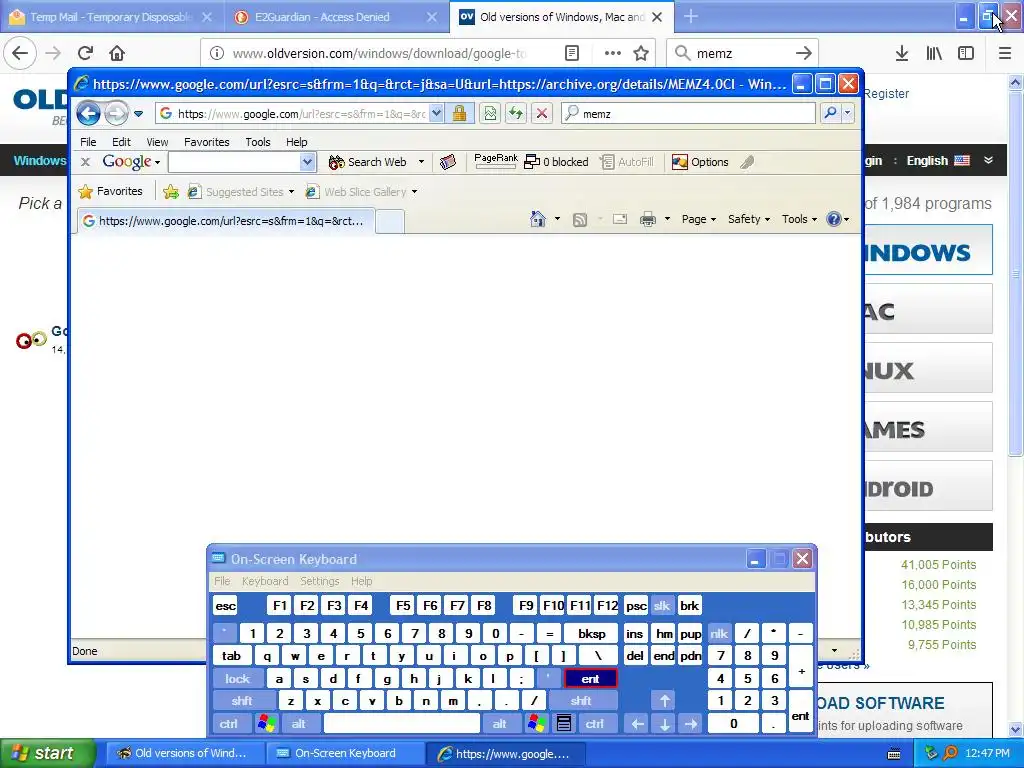The image size is (1024, 768).
Task: Toggle the left shft key
Action: (x=242, y=701)
